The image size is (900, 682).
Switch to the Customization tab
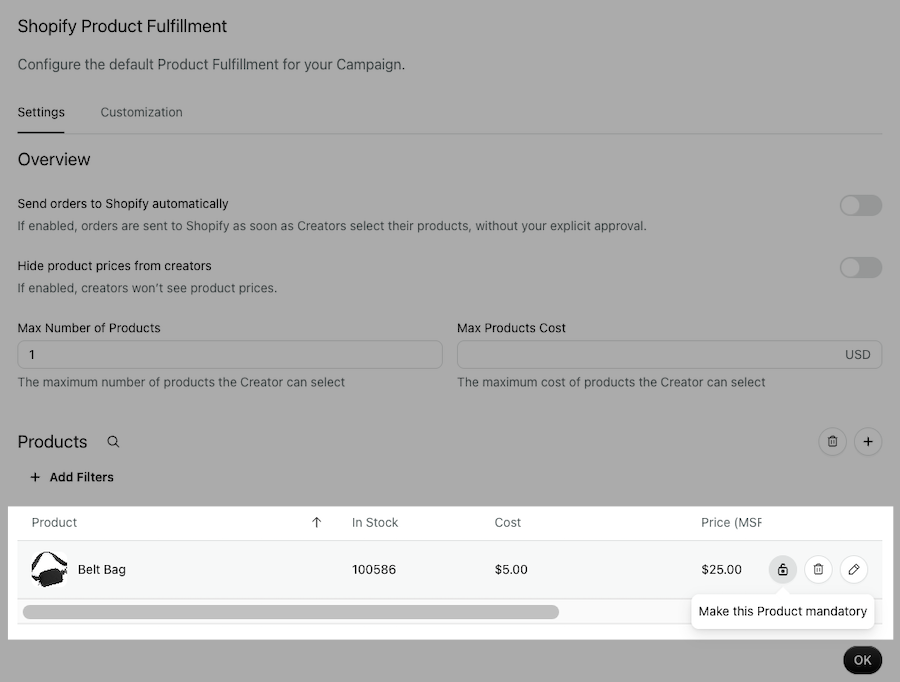coord(141,112)
